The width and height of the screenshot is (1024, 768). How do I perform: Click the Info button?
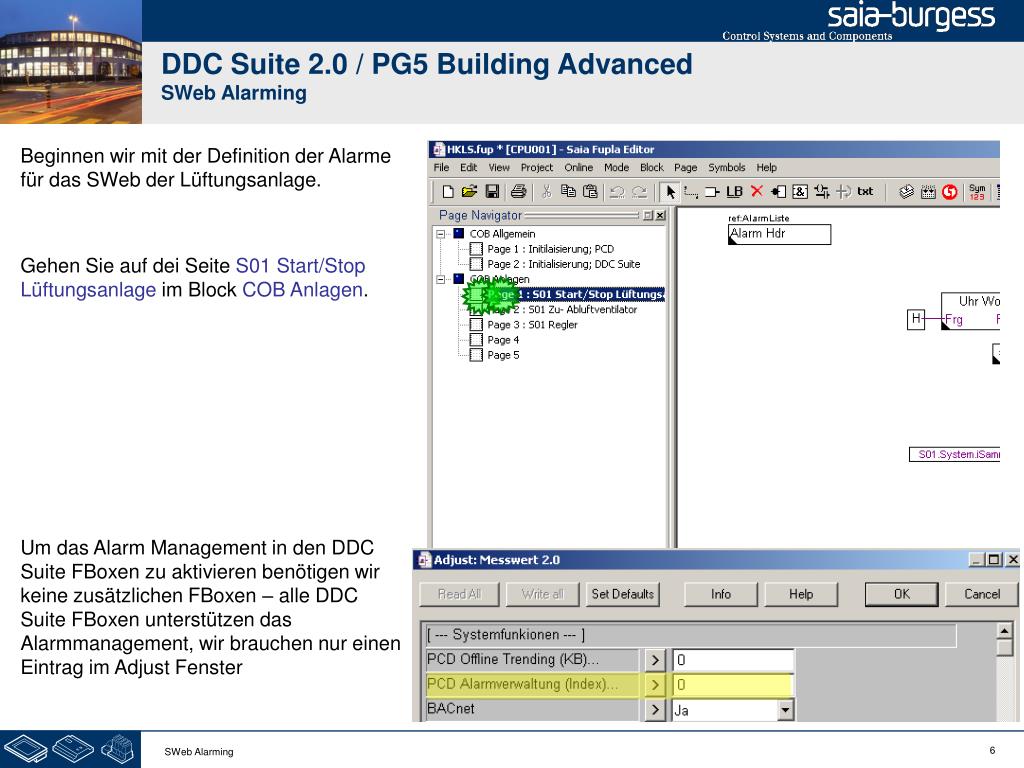coord(721,594)
